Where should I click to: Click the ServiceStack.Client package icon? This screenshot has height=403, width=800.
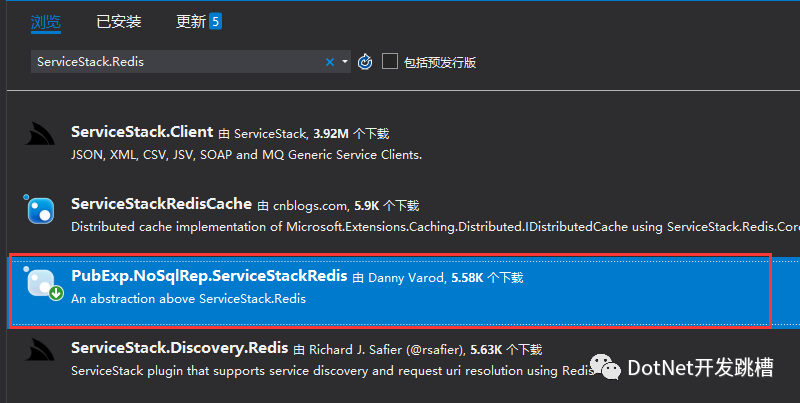pos(40,134)
